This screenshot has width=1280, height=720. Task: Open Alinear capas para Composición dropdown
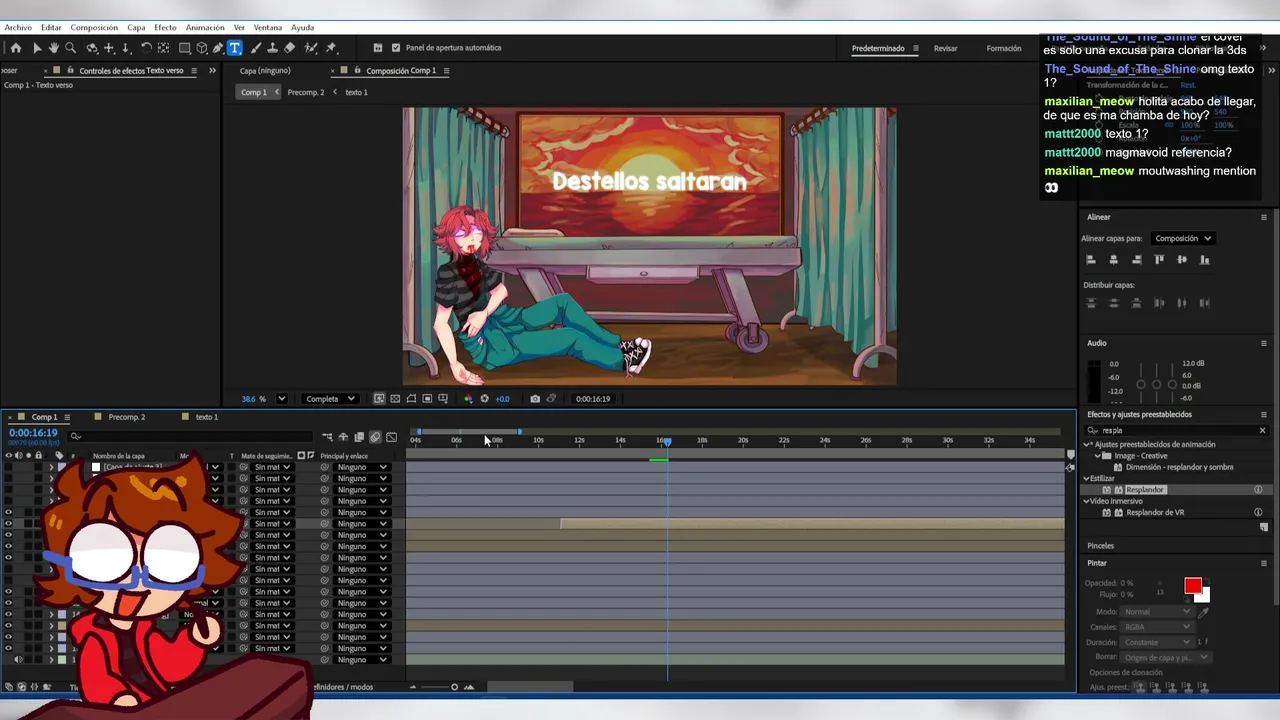pyautogui.click(x=1183, y=239)
